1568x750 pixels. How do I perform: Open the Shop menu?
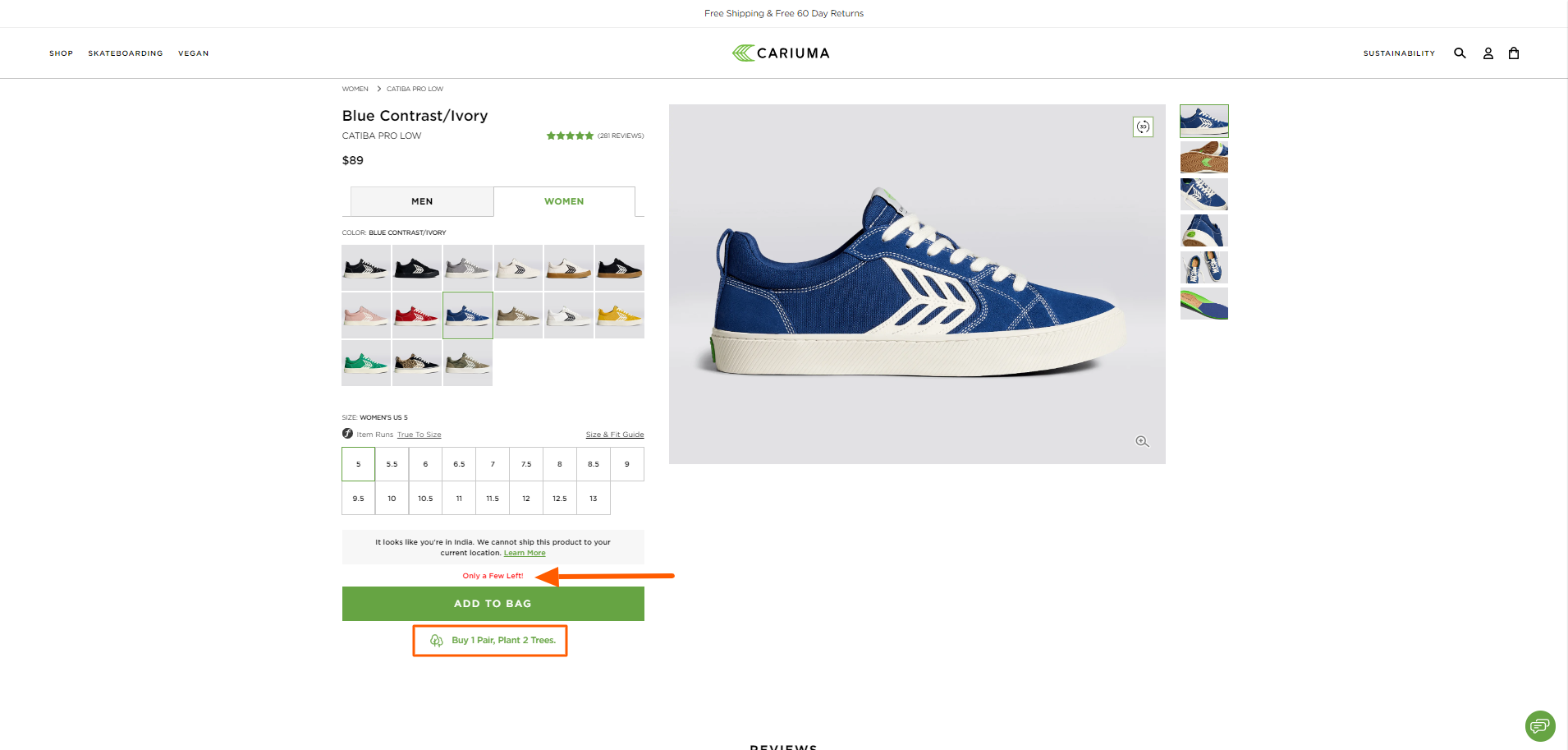point(61,53)
